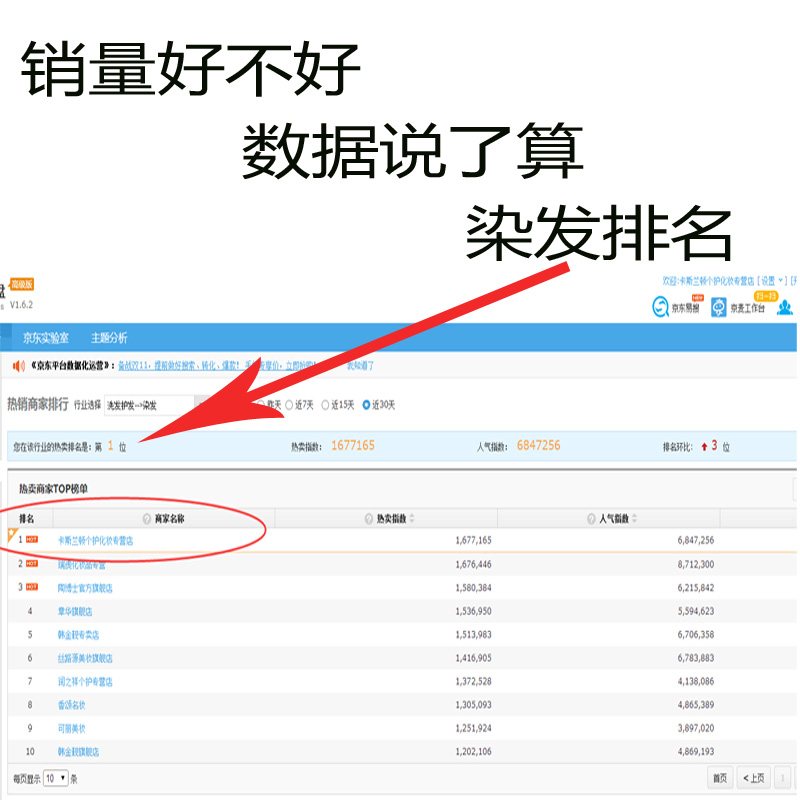This screenshot has height=800, width=800.
Task: Open the 京东实验室 menu
Action: coord(46,338)
